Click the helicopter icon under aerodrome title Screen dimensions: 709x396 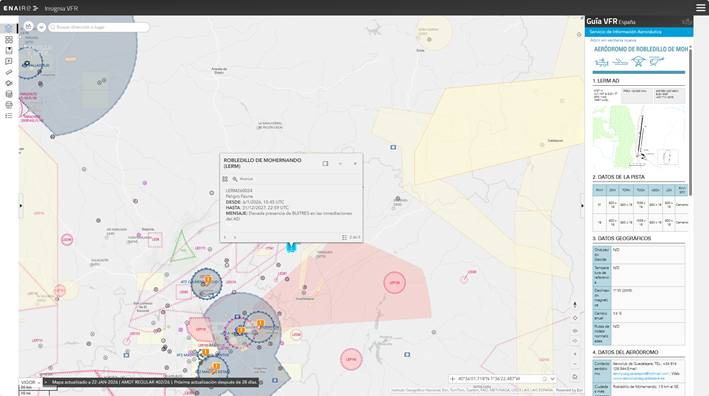(x=656, y=61)
